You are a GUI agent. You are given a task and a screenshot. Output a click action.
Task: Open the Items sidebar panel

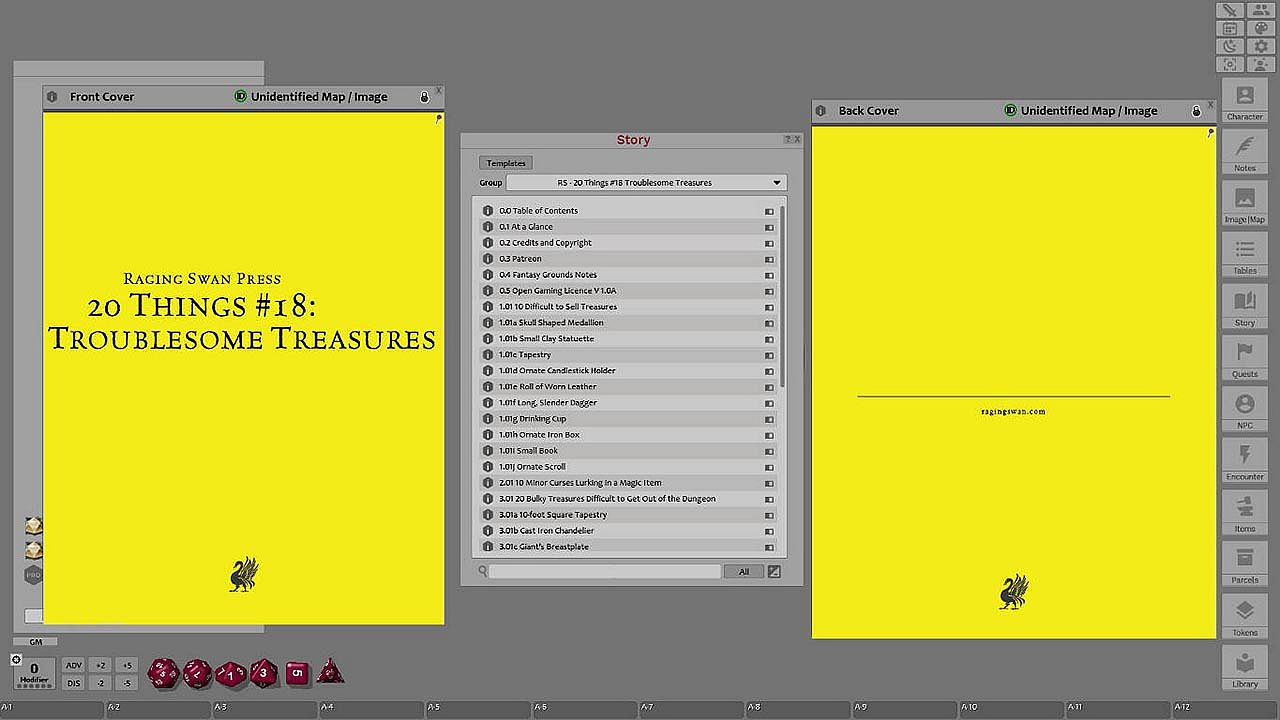coord(1245,513)
